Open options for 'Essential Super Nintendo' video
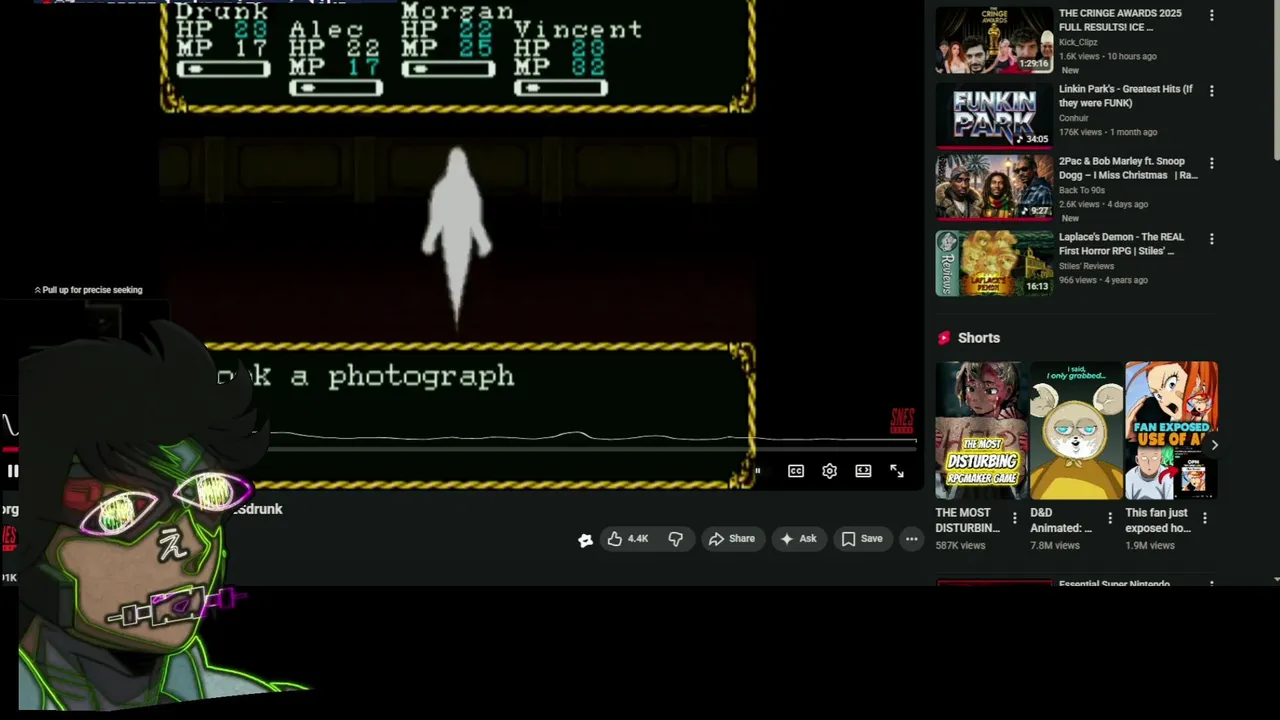 click(1212, 584)
